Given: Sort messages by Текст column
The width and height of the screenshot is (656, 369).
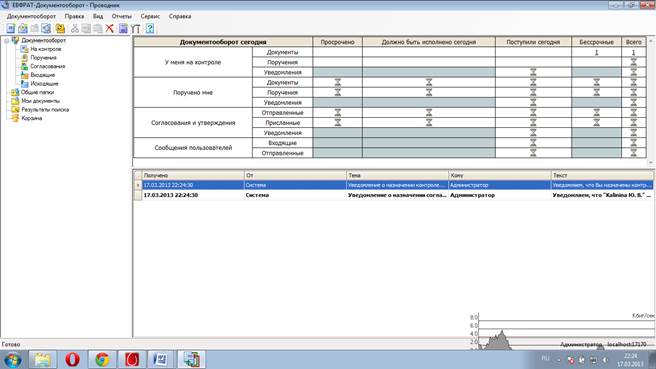Looking at the screenshot, I should point(602,175).
